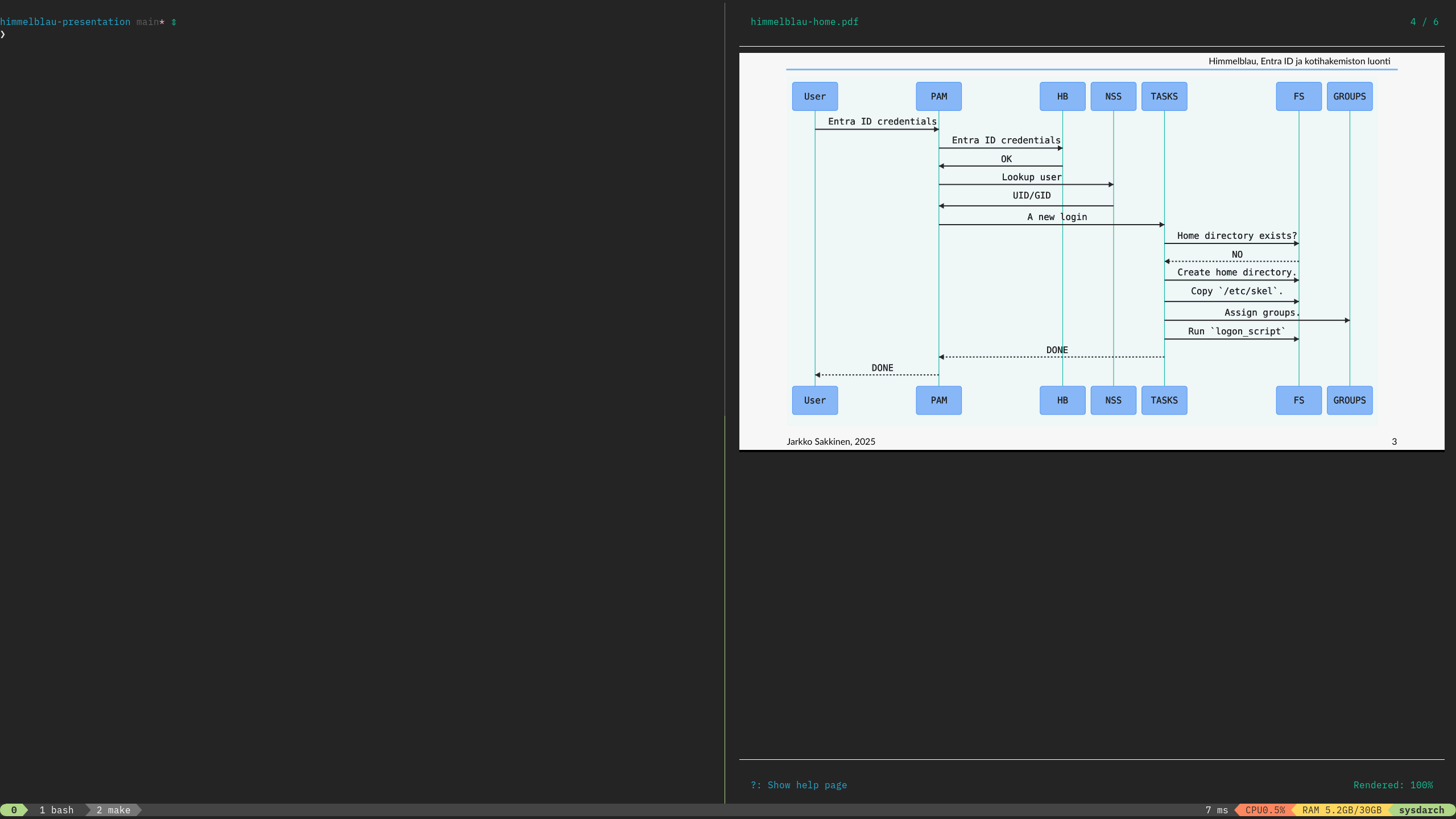Click the Show help page hint
The width and height of the screenshot is (1456, 819).
pyautogui.click(x=799, y=785)
